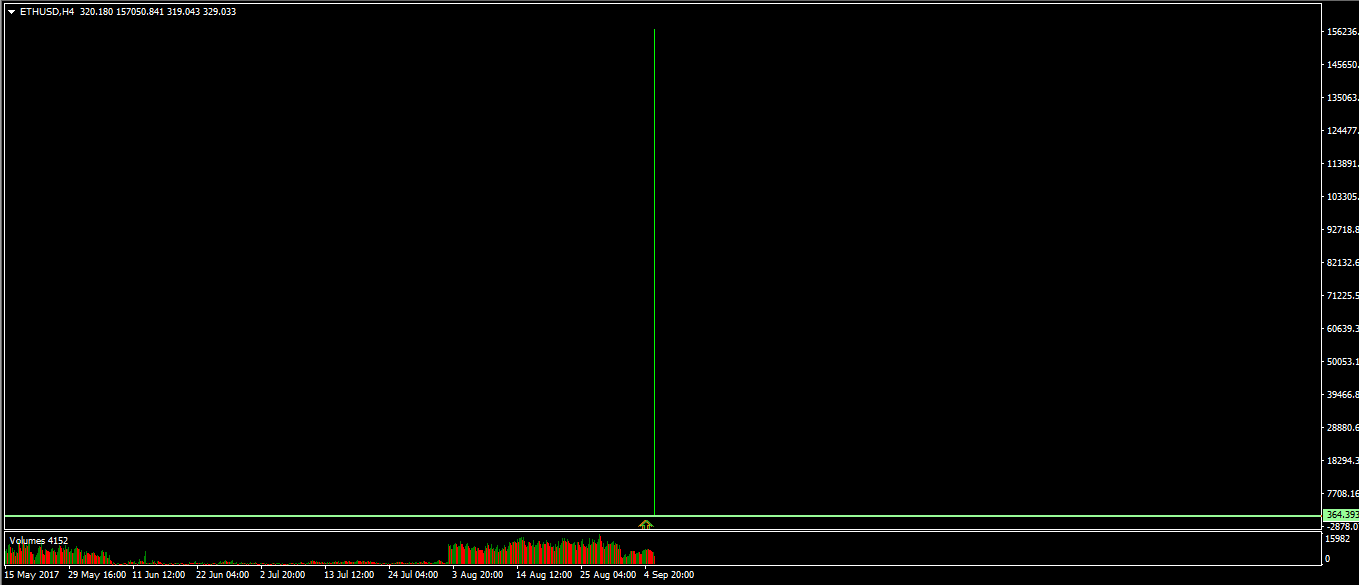Click the -2878 price scale value
This screenshot has width=1359, height=585.
point(1342,526)
